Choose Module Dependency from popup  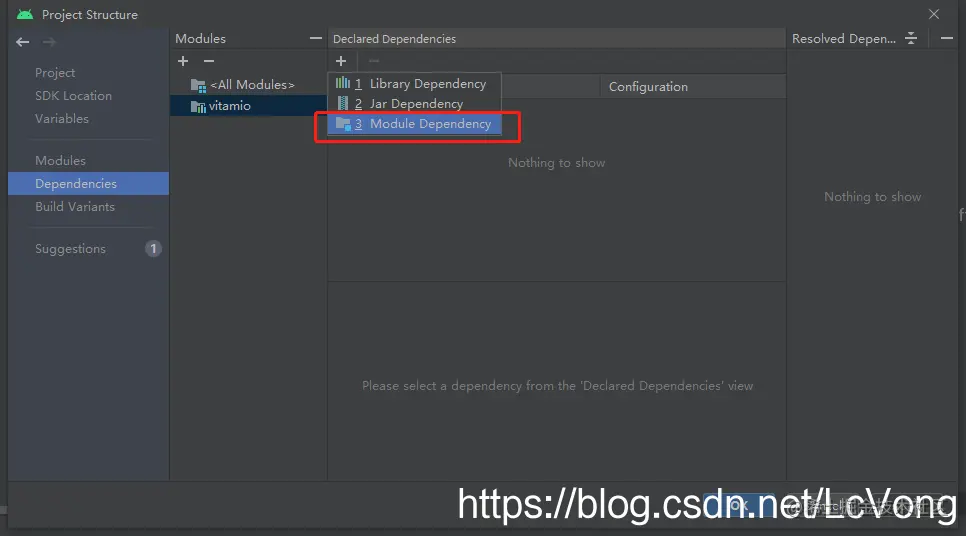click(415, 124)
